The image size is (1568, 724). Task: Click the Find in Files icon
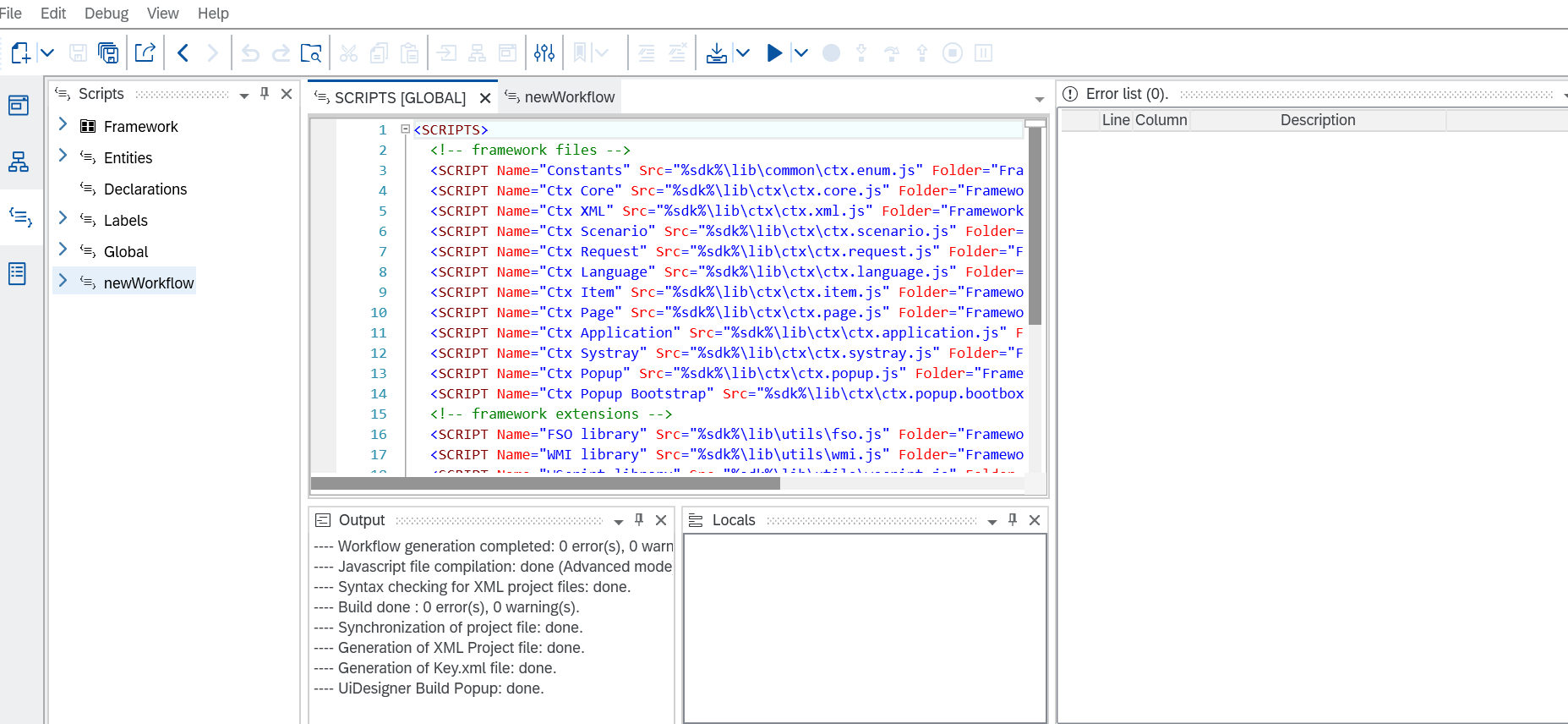pos(310,53)
